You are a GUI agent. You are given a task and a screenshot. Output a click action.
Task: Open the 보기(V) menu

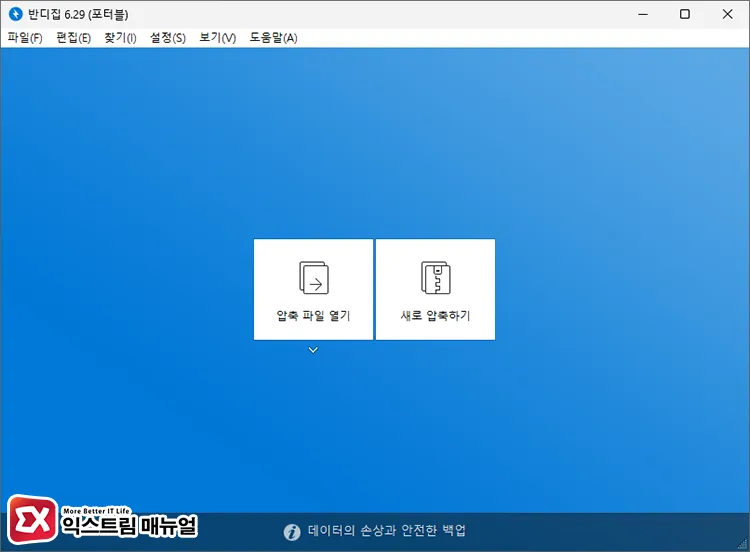[218, 38]
